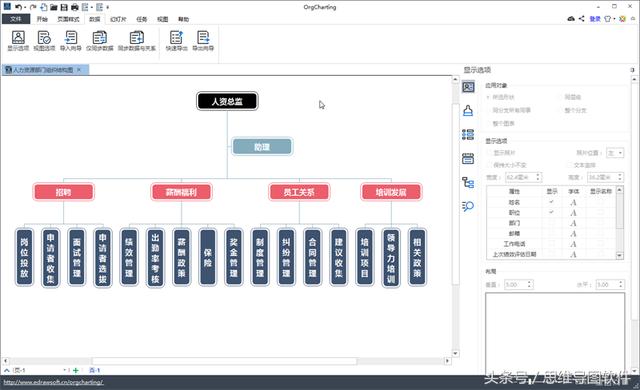Click the 导出向导 export wizard icon

pos(203,41)
